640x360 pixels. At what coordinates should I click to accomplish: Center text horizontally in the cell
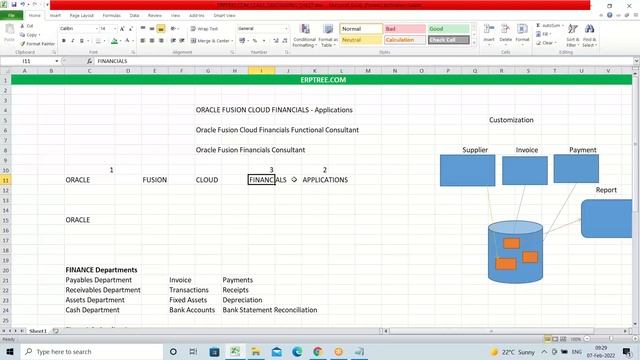[x=152, y=41]
